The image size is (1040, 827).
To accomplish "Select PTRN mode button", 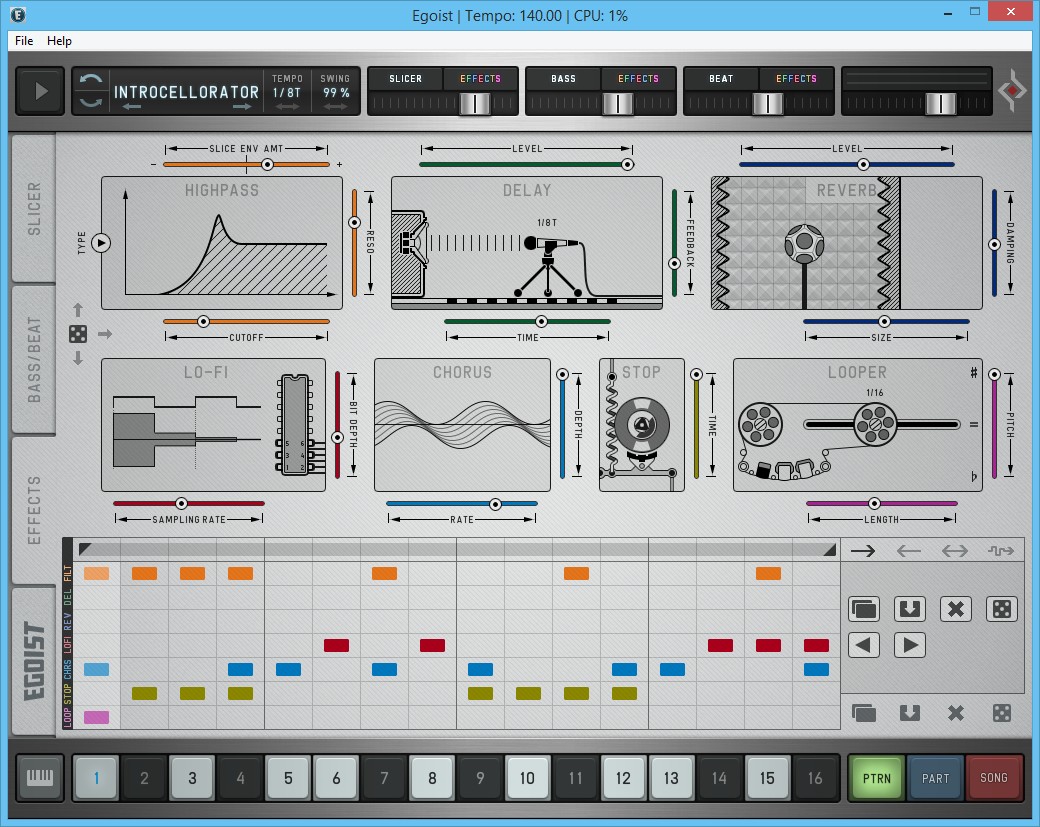I will [876, 778].
